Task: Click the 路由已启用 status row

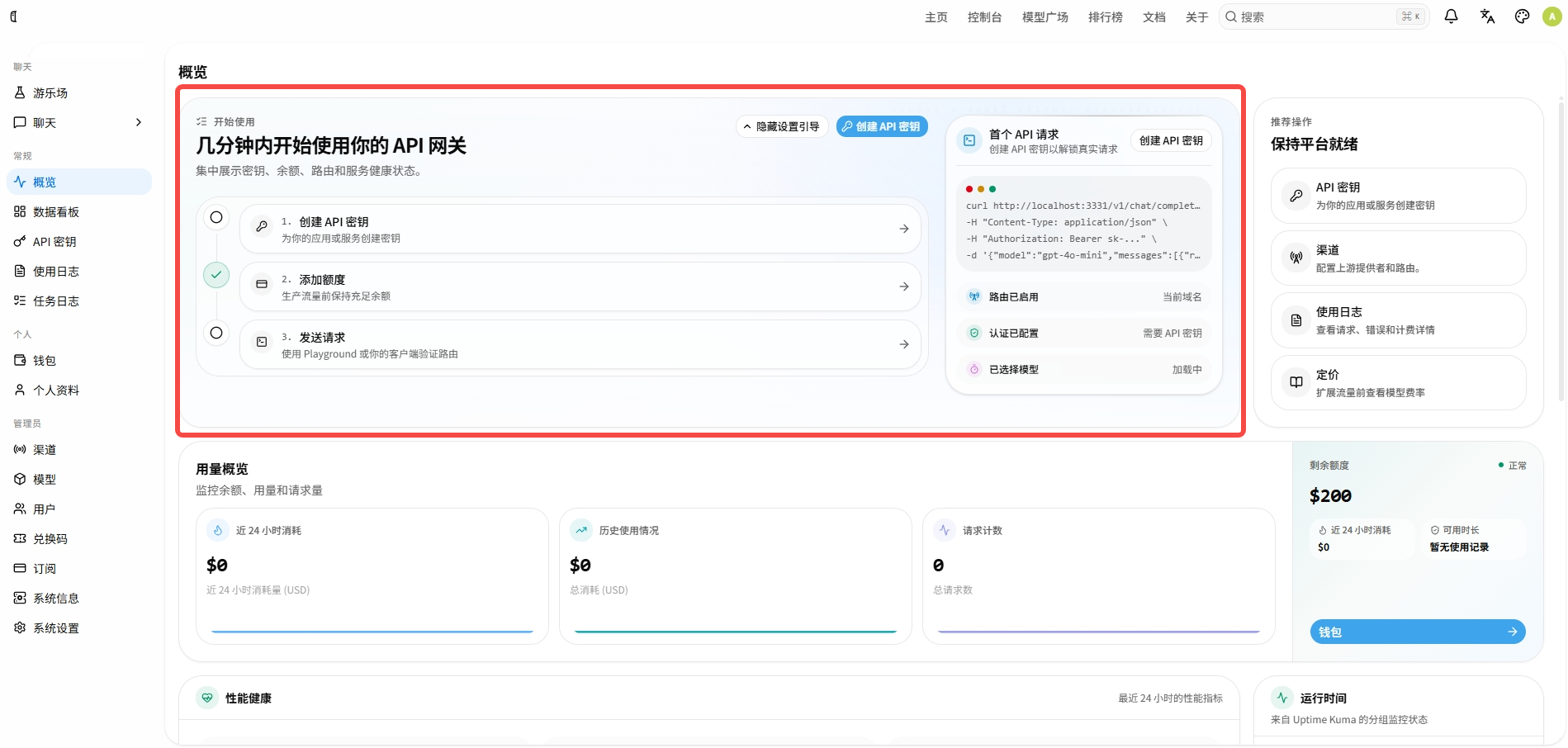Action: [x=1083, y=297]
